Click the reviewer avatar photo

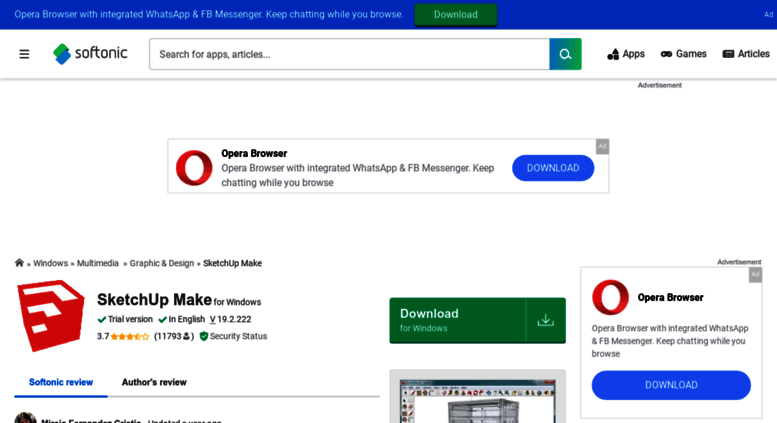[25, 418]
